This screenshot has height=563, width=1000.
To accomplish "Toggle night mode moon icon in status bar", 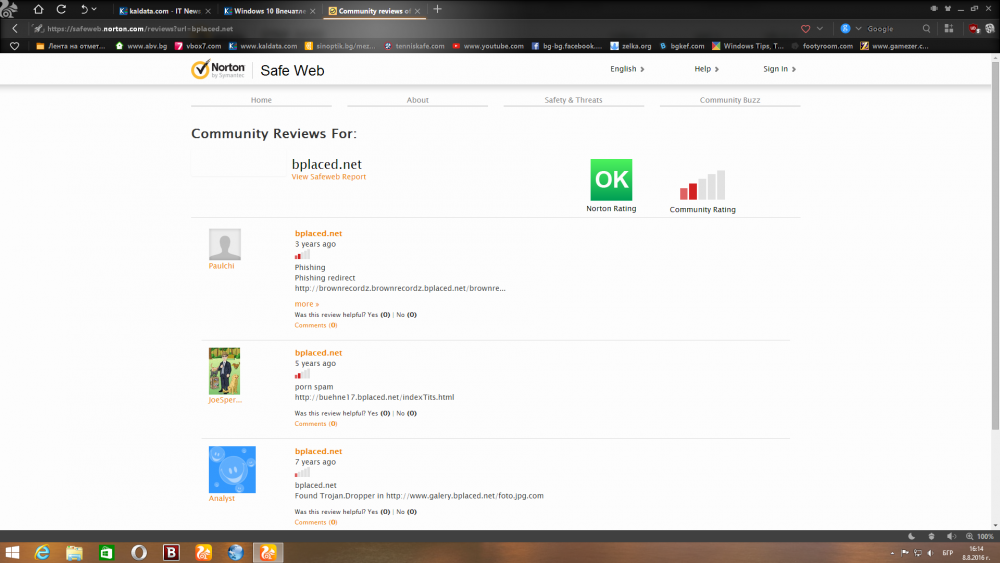I will (912, 537).
